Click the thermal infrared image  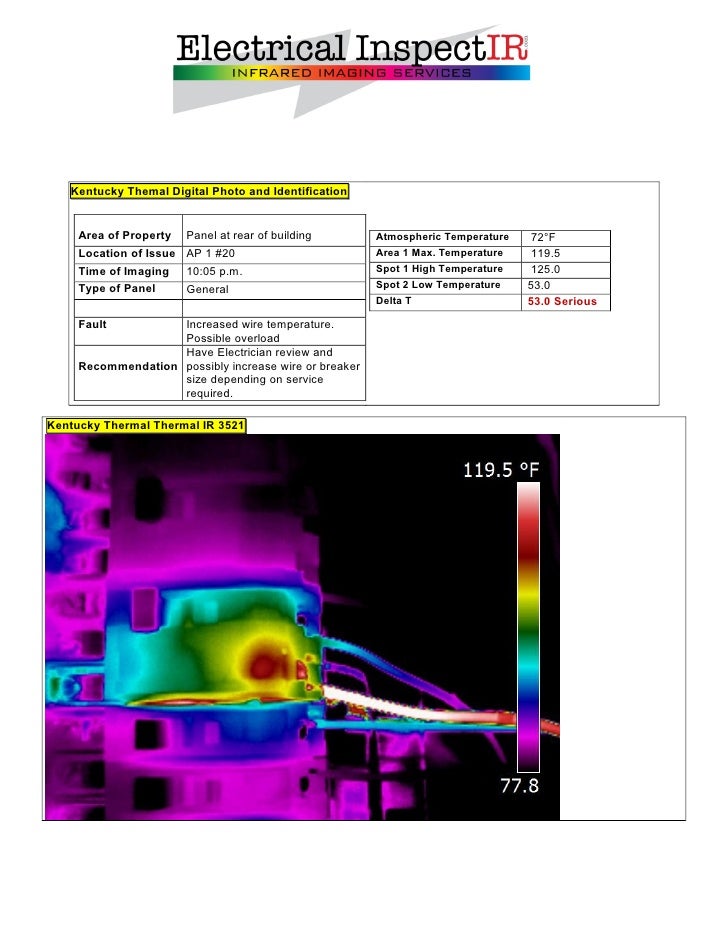coord(302,627)
